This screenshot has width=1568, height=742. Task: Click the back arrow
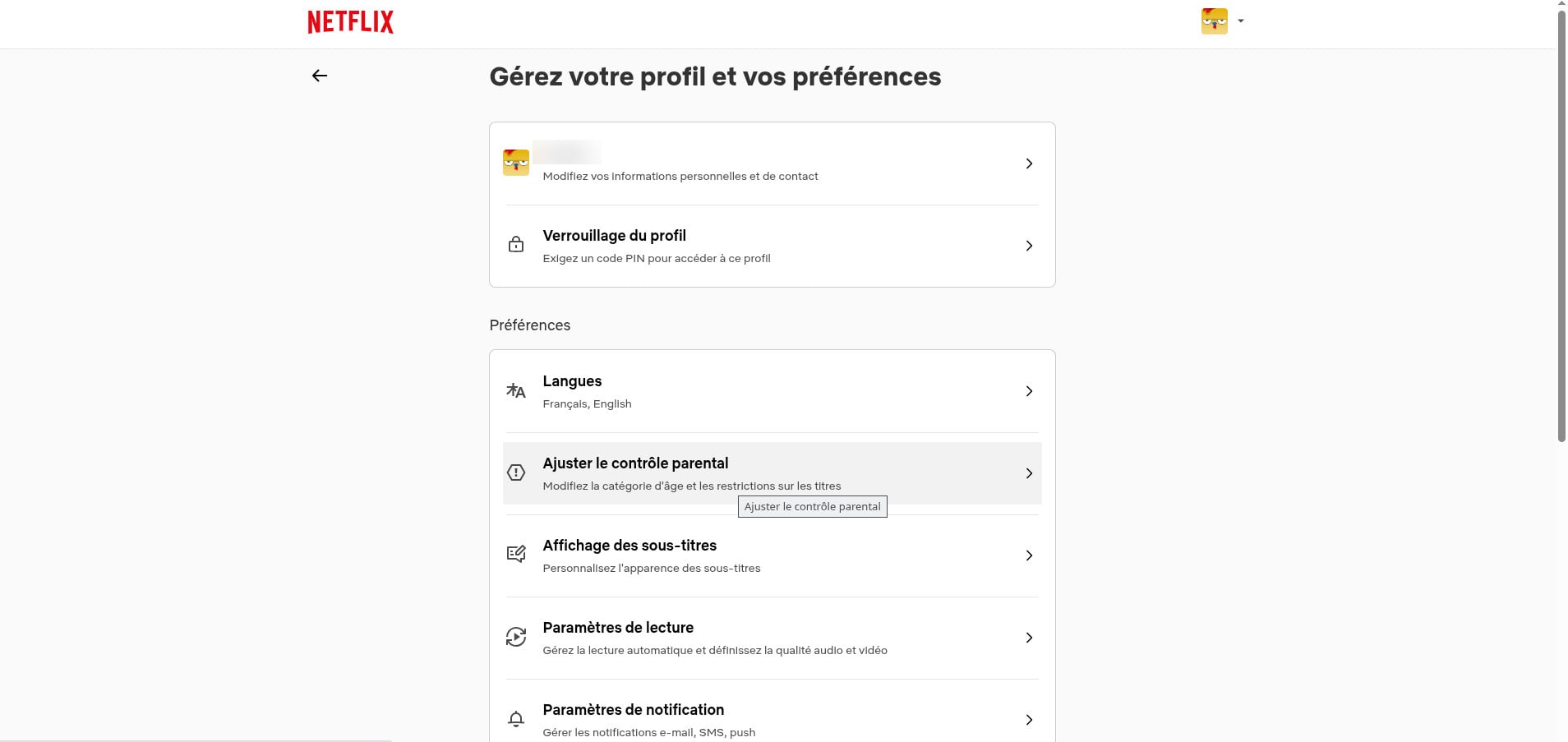[x=320, y=75]
